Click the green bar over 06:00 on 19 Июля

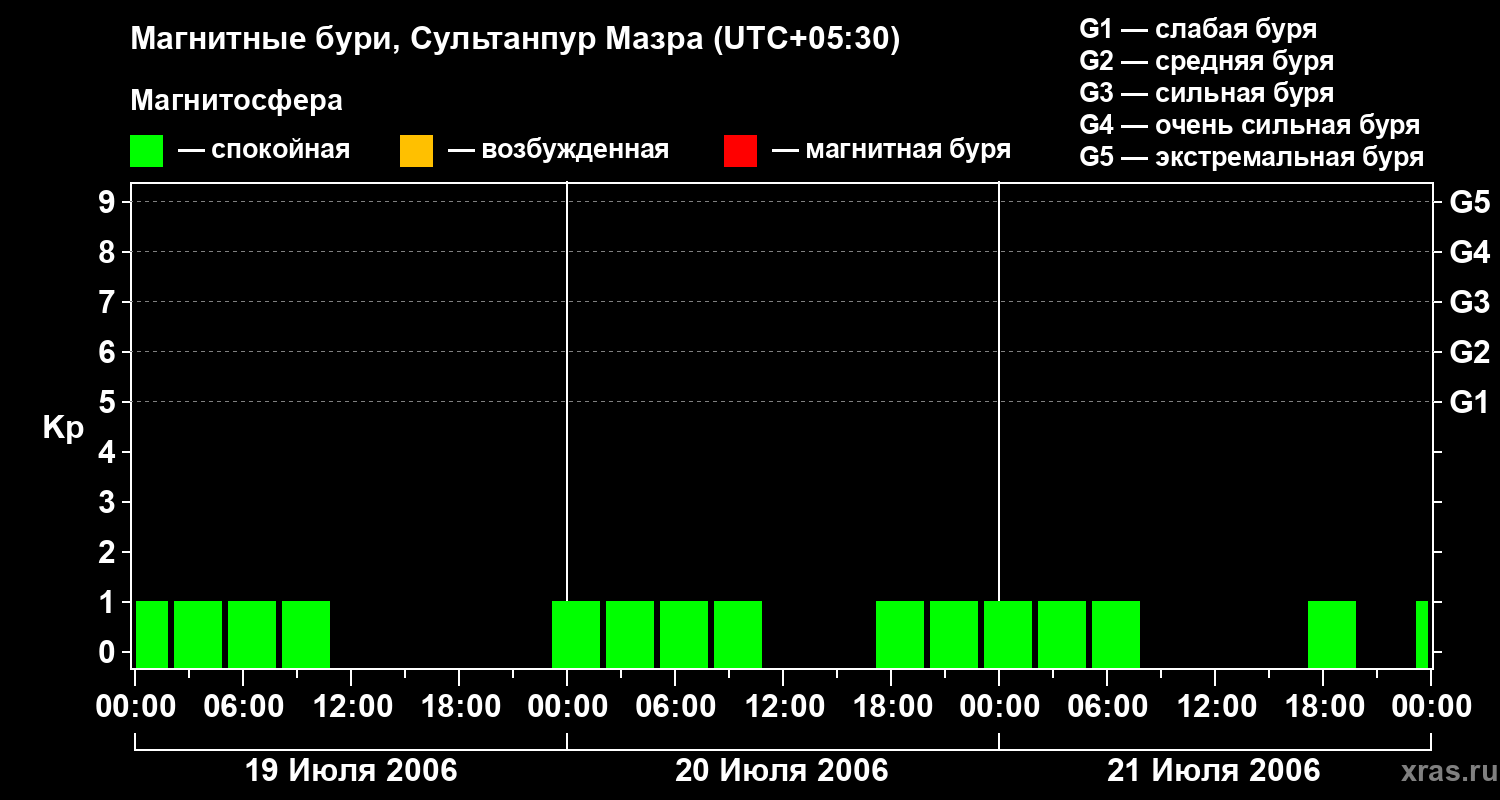[x=252, y=634]
